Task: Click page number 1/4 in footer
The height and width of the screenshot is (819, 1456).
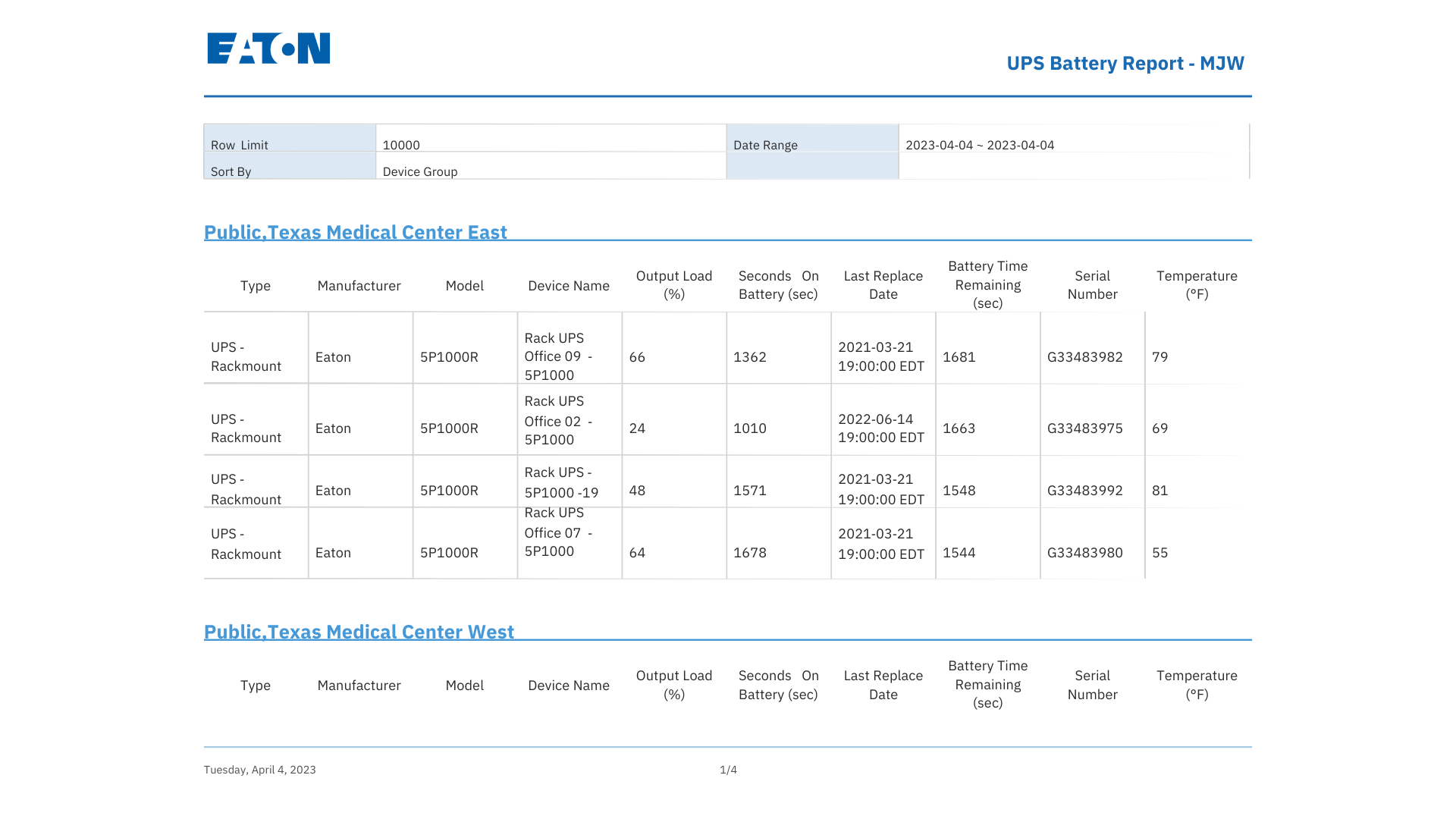Action: 728,770
